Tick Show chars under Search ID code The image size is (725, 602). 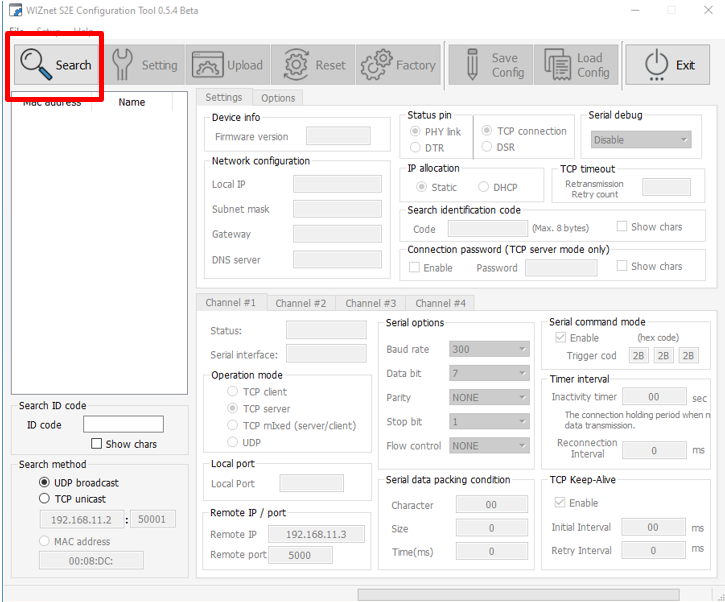97,443
